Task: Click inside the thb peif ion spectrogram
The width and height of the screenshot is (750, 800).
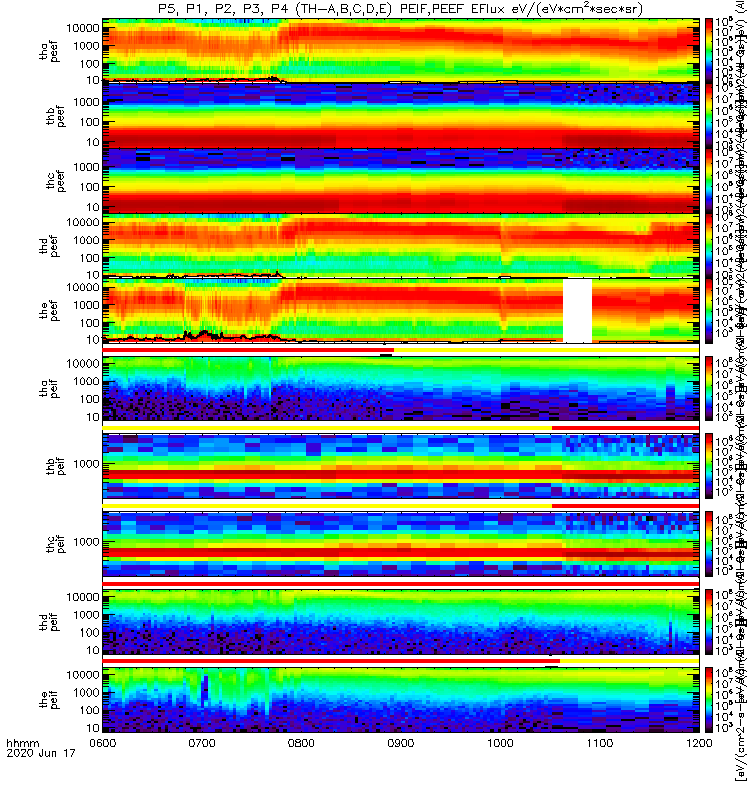Action: [x=401, y=466]
